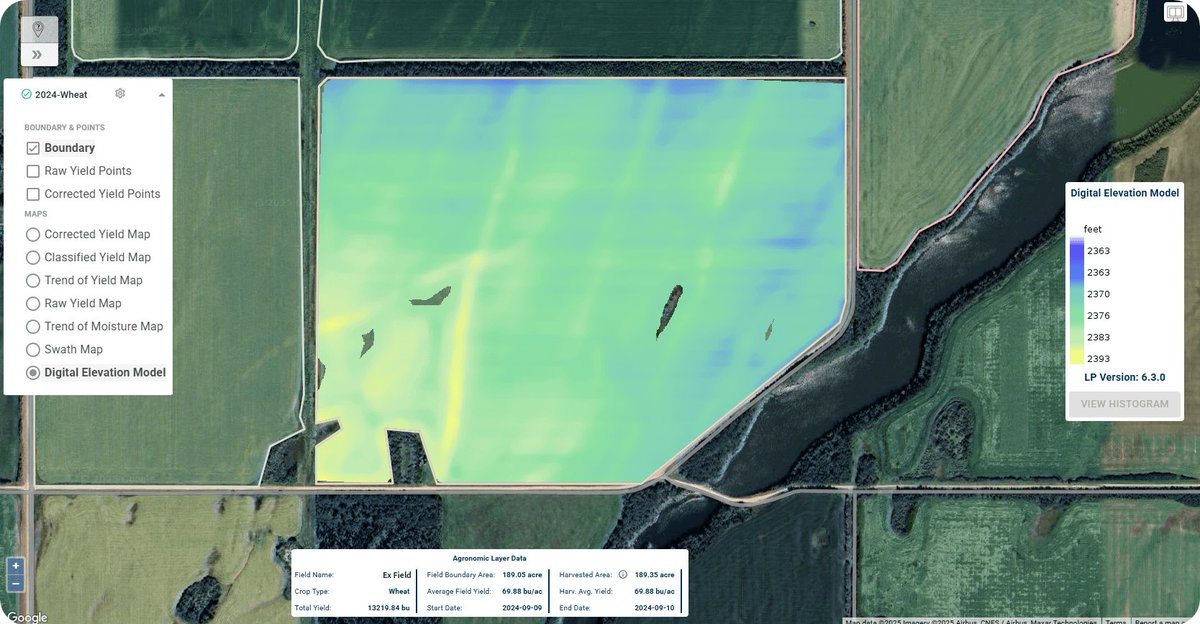Viewport: 1200px width, 624px height.
Task: Switch to the Swath Map layer
Action: [x=33, y=349]
